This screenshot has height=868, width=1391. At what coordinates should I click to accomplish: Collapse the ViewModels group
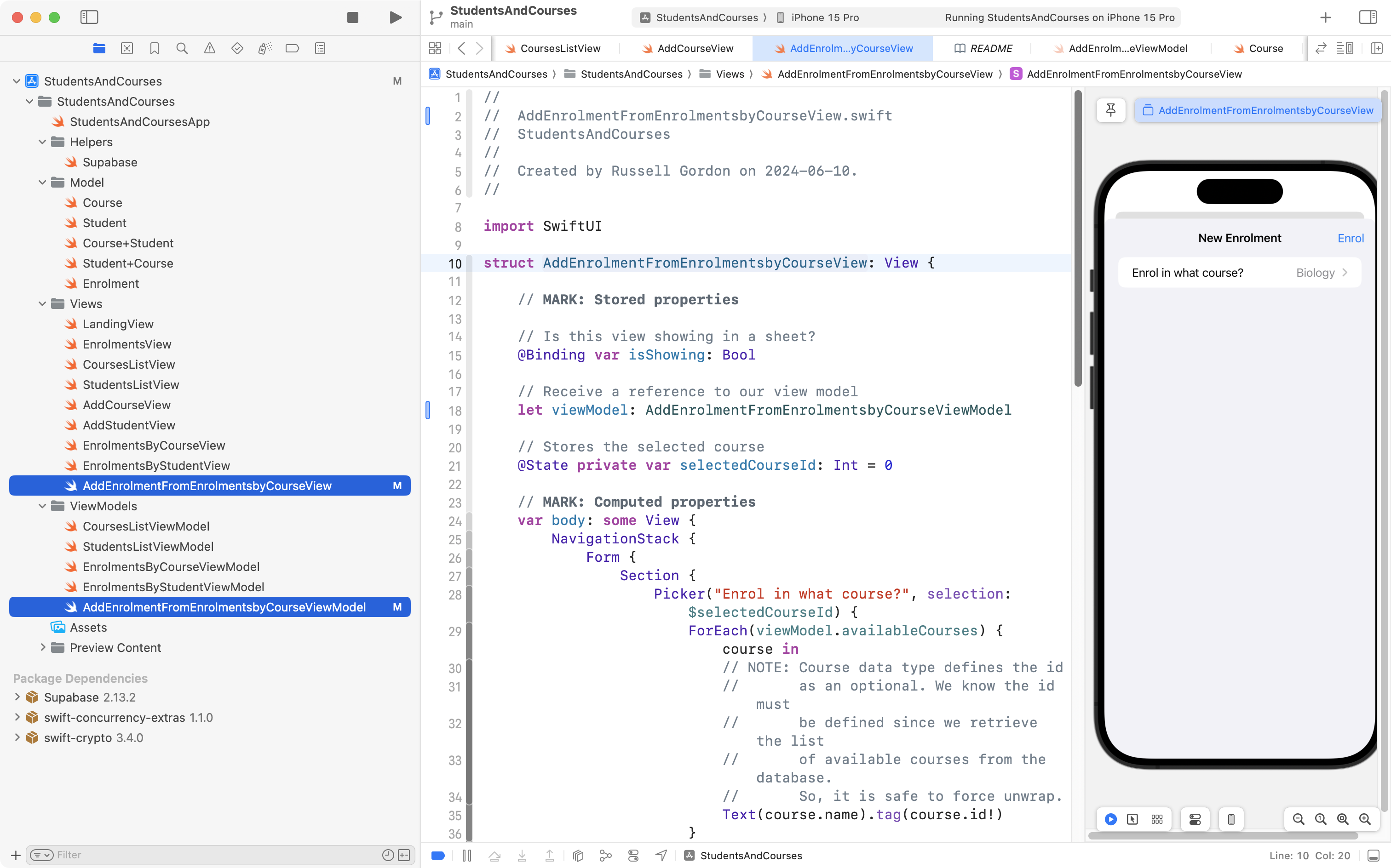click(x=41, y=506)
